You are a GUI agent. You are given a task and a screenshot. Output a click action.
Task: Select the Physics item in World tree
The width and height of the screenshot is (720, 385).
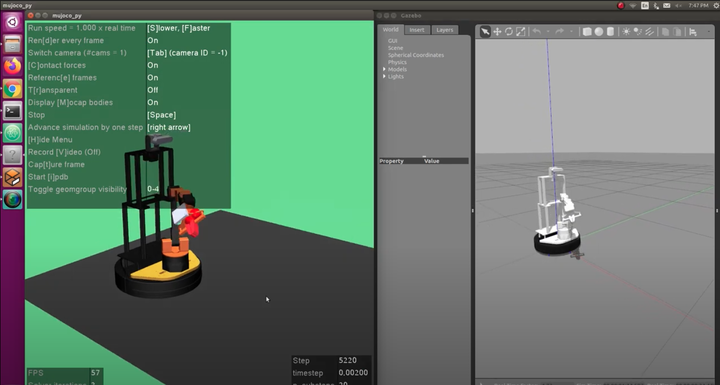(x=397, y=62)
